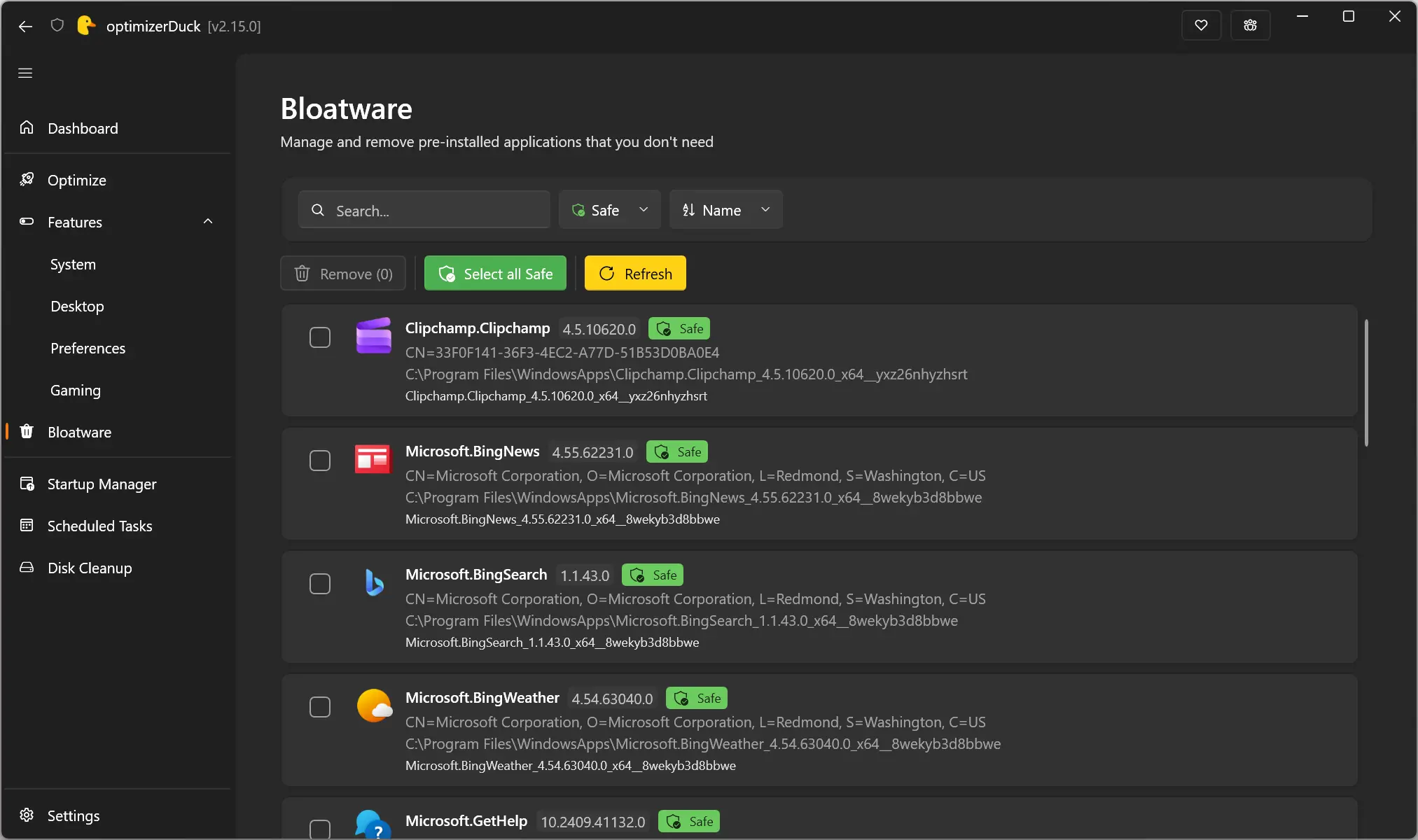This screenshot has height=840, width=1418.
Task: Click the bloatware list vertical scrollbar
Action: [1366, 382]
